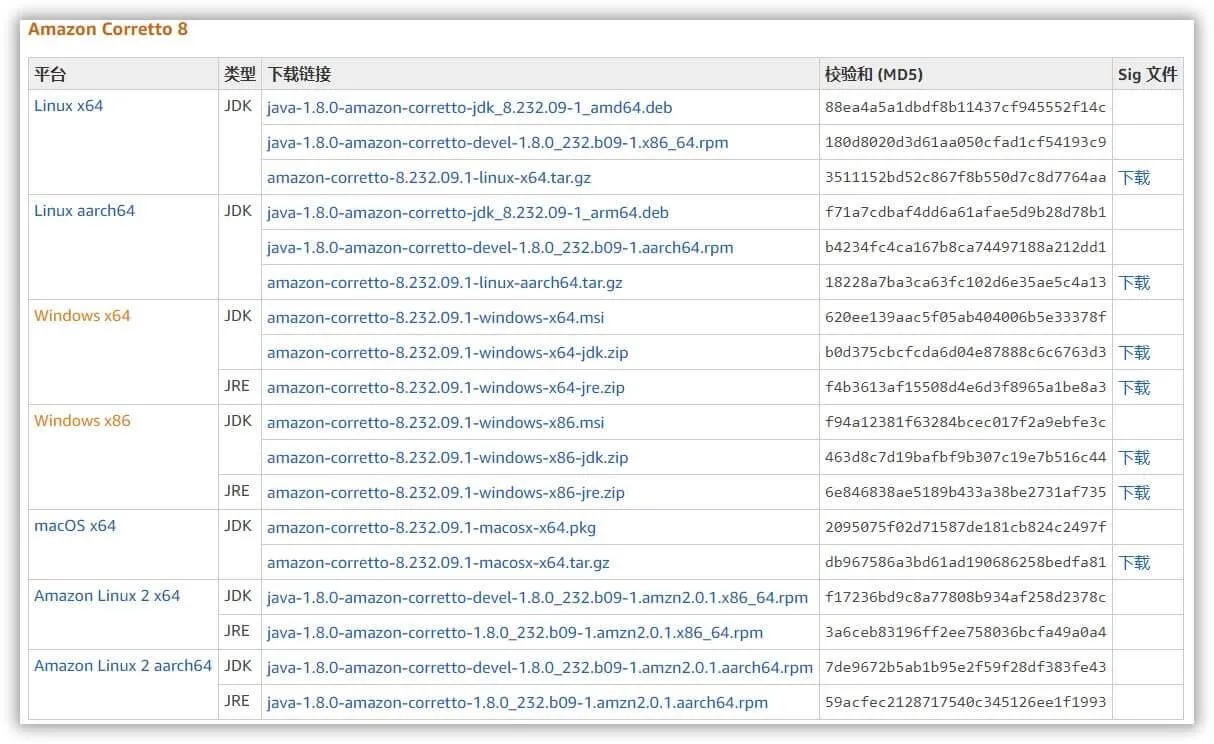Open the Amazon Linux 2 aarch64 link
The height and width of the screenshot is (744, 1214).
[x=123, y=665]
